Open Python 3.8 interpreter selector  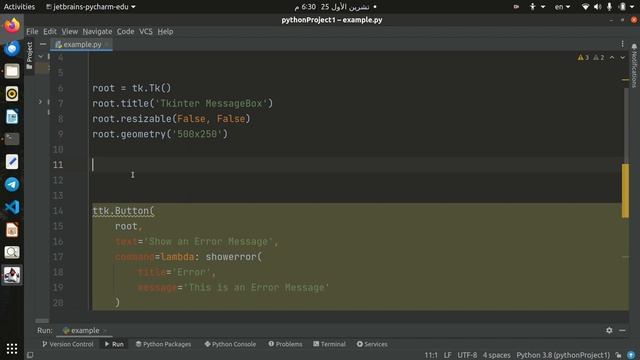coord(563,355)
